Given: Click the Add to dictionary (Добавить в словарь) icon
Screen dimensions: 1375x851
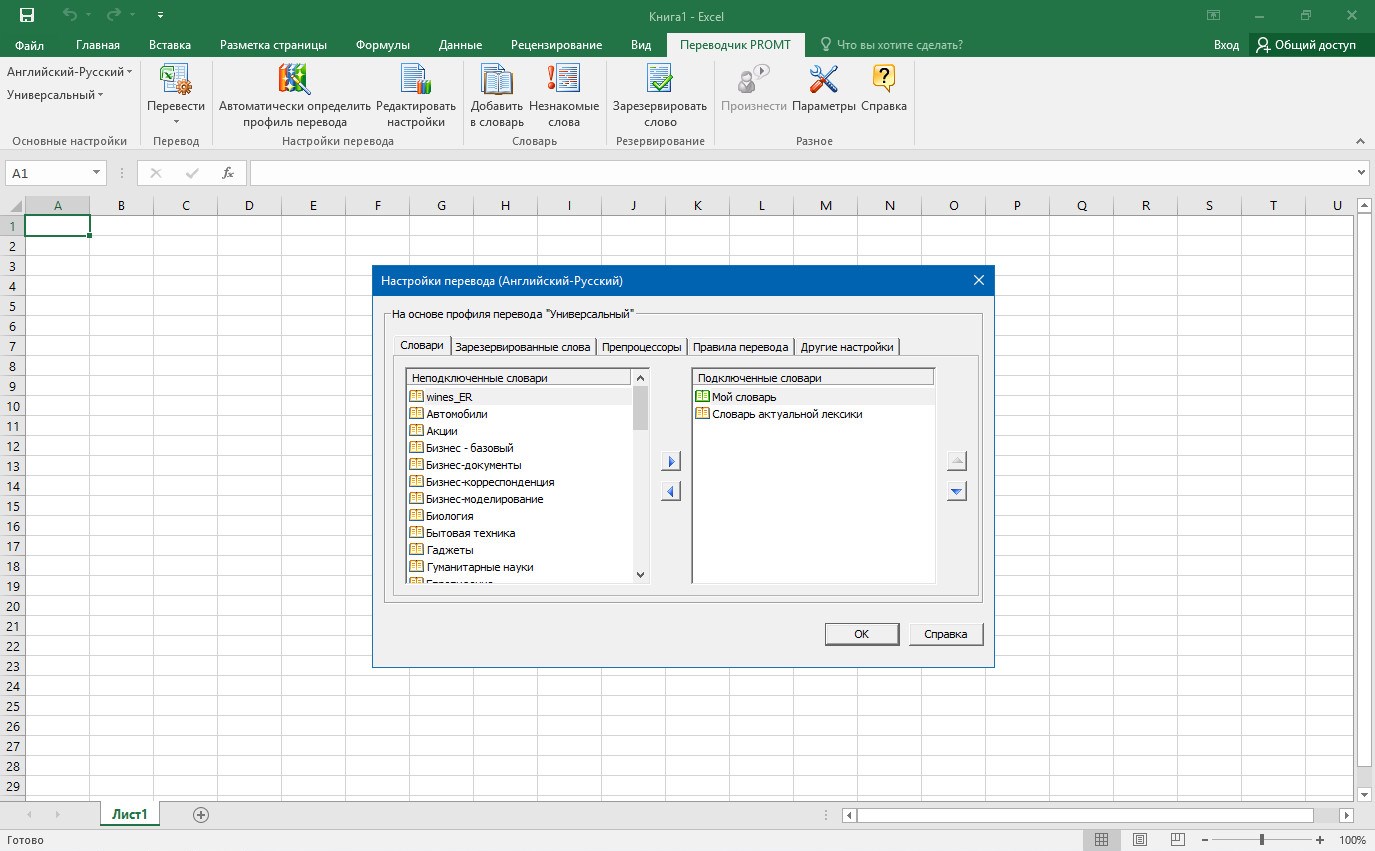Looking at the screenshot, I should click(497, 80).
